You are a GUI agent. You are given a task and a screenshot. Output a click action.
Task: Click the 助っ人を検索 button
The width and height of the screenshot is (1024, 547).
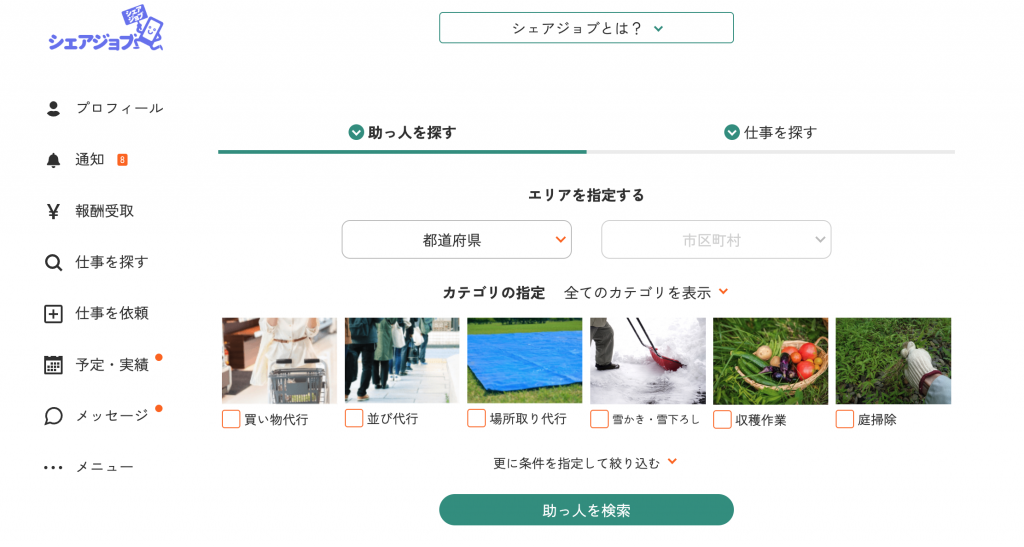(x=586, y=510)
